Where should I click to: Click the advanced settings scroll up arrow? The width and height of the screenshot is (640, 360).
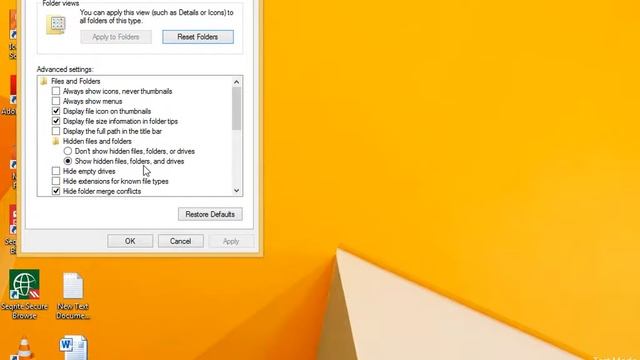(x=236, y=82)
